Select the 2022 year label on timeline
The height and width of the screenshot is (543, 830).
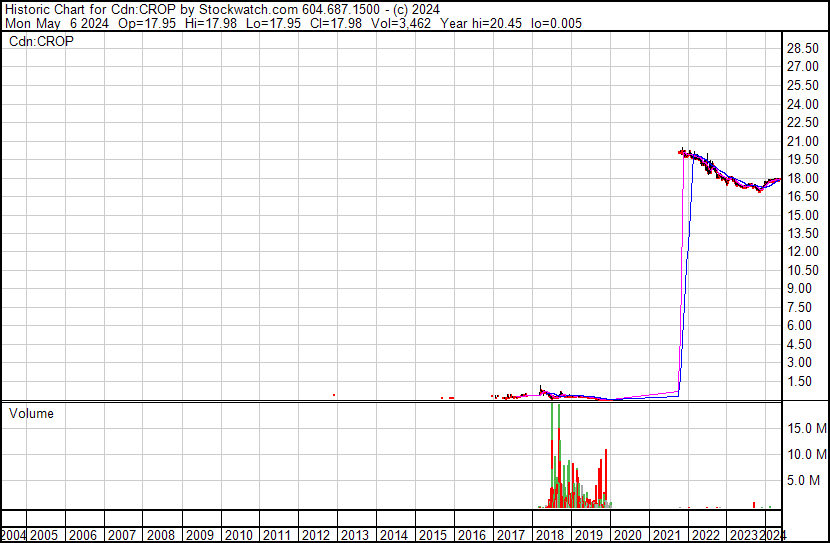pyautogui.click(x=706, y=535)
